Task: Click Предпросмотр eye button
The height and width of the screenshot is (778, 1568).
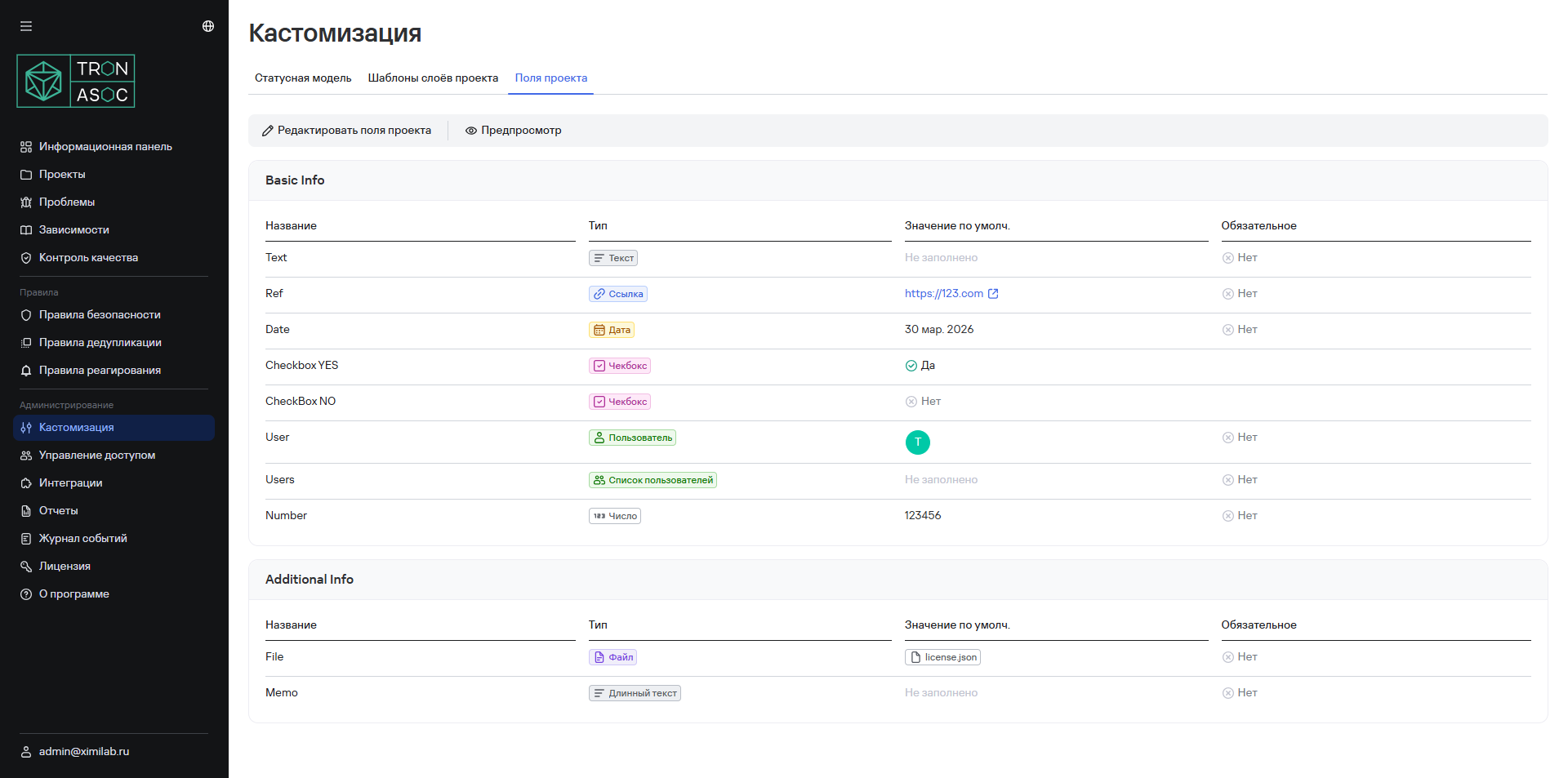Action: 514,131
